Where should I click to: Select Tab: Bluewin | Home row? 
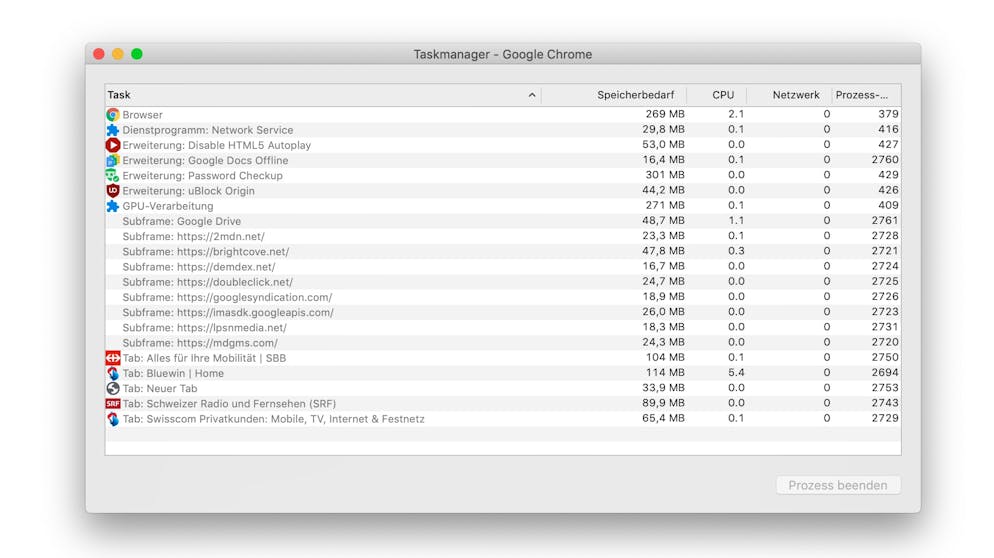click(x=503, y=373)
